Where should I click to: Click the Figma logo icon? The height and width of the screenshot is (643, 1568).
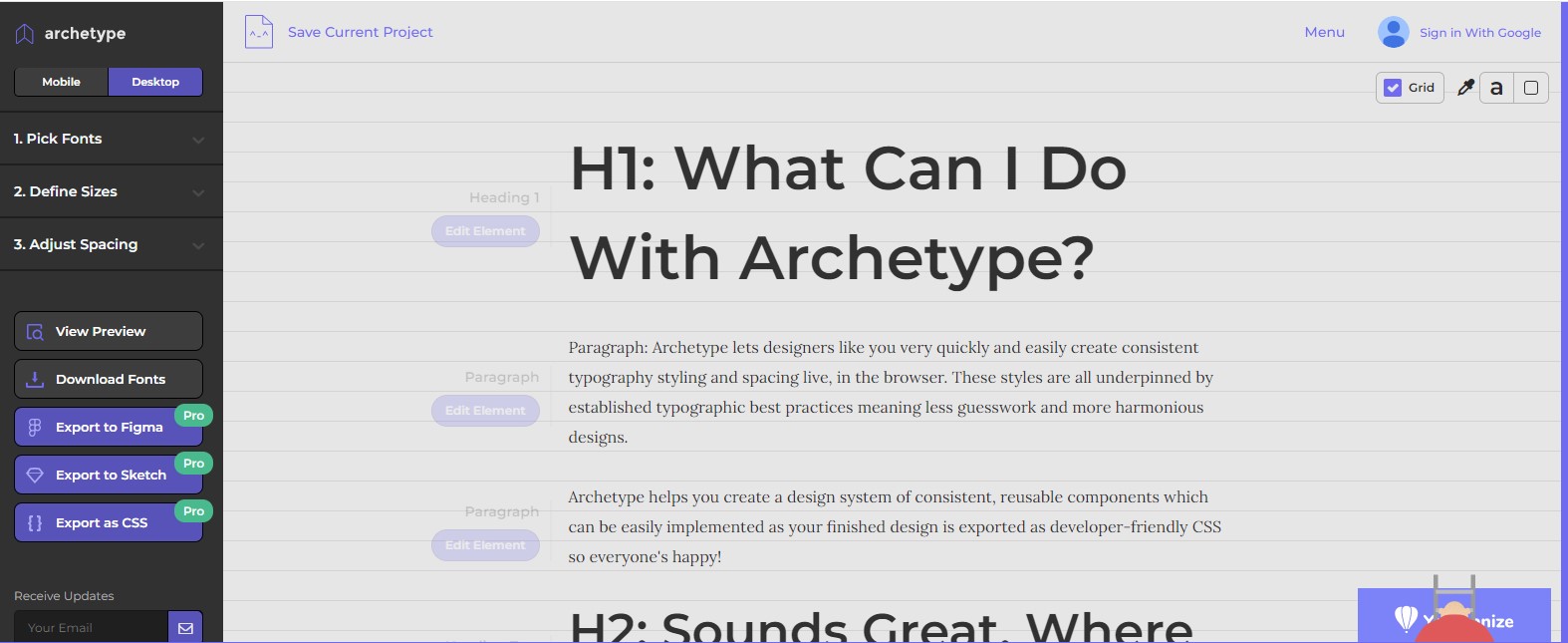point(35,428)
